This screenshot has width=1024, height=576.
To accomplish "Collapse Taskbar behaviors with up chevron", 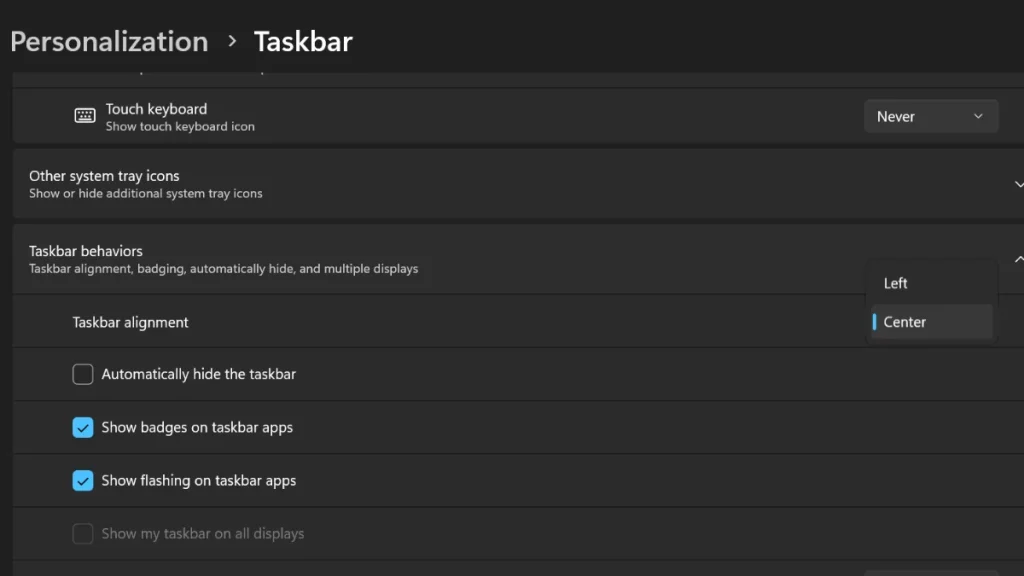I will tap(1018, 259).
